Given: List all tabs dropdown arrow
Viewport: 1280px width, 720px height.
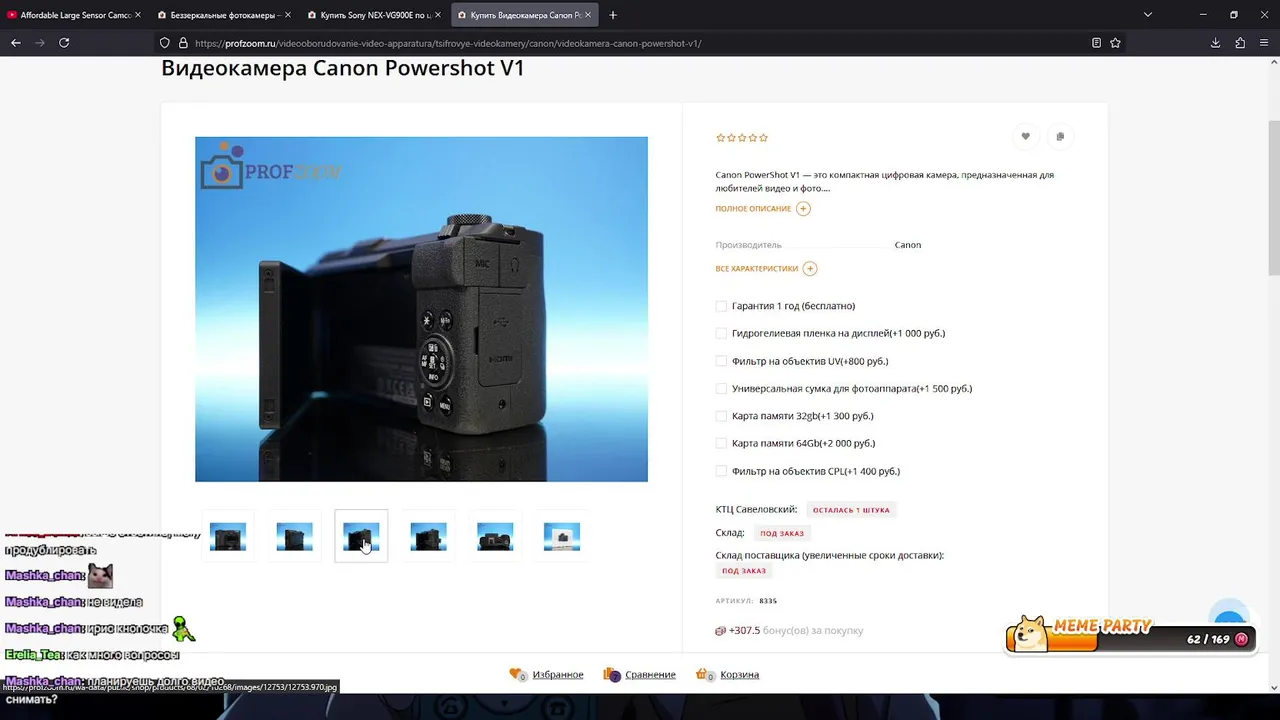Looking at the screenshot, I should click(1148, 15).
